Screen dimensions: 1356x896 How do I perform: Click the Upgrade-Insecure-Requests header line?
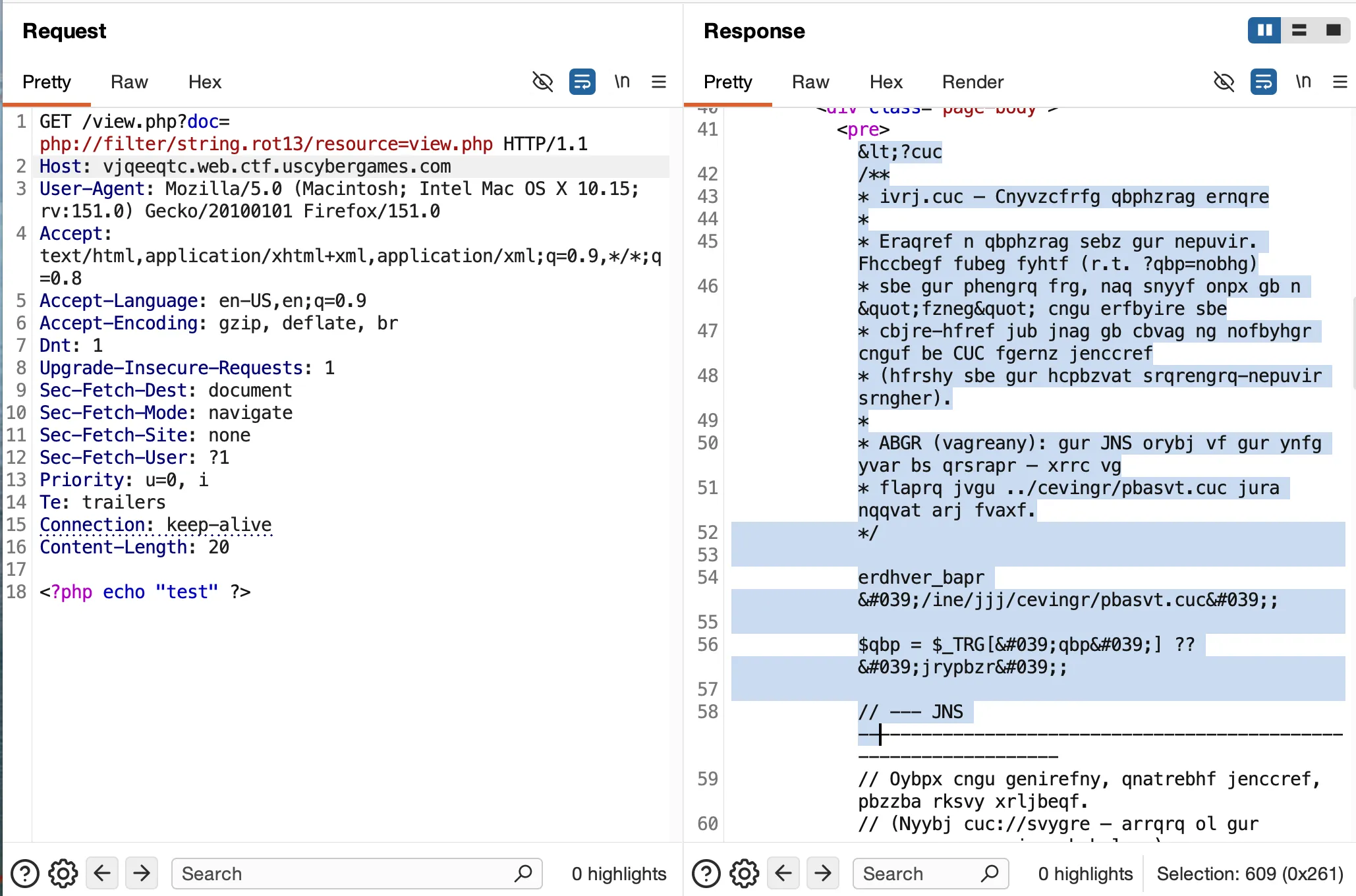tap(187, 368)
